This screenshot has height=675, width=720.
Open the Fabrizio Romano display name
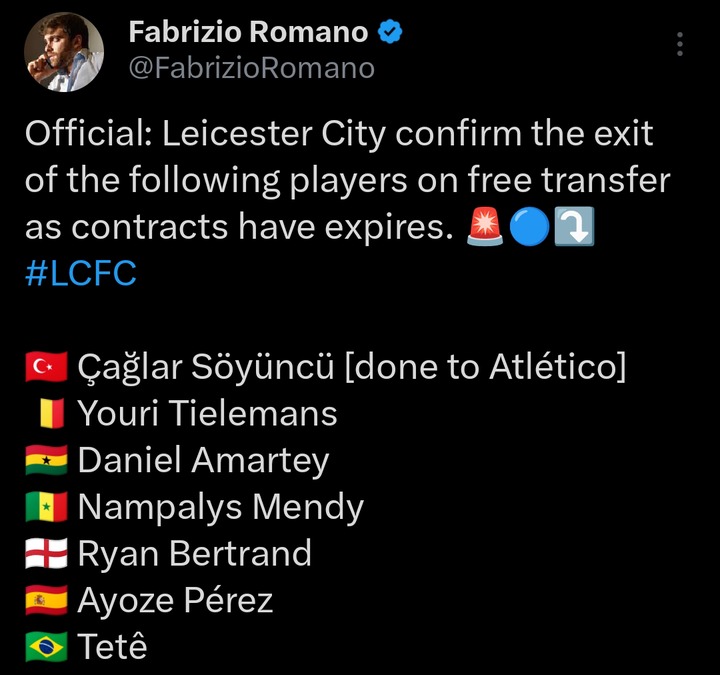(248, 32)
